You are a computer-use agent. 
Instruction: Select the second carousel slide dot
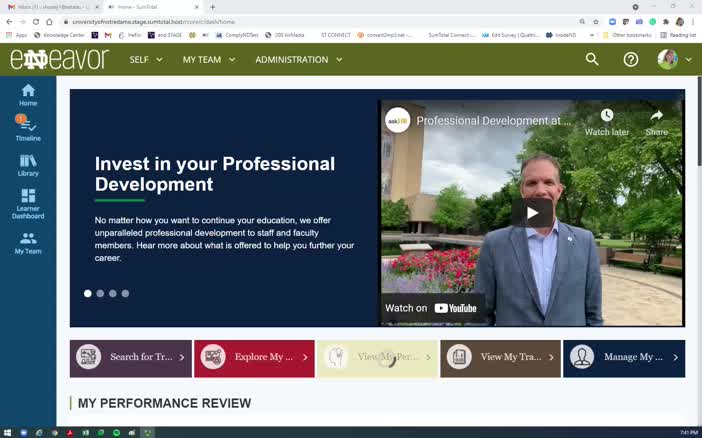(100, 293)
